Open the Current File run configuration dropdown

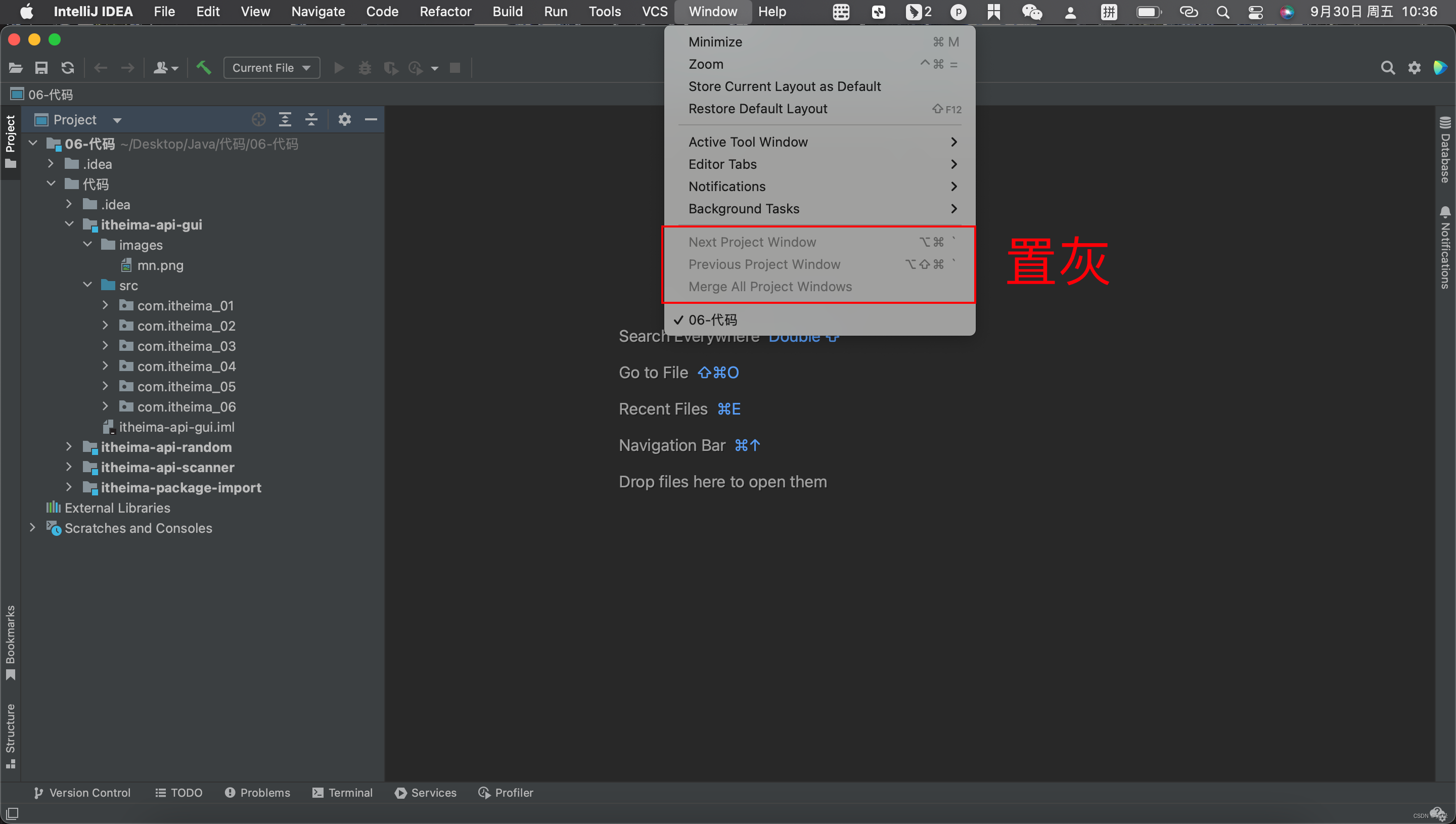click(271, 68)
